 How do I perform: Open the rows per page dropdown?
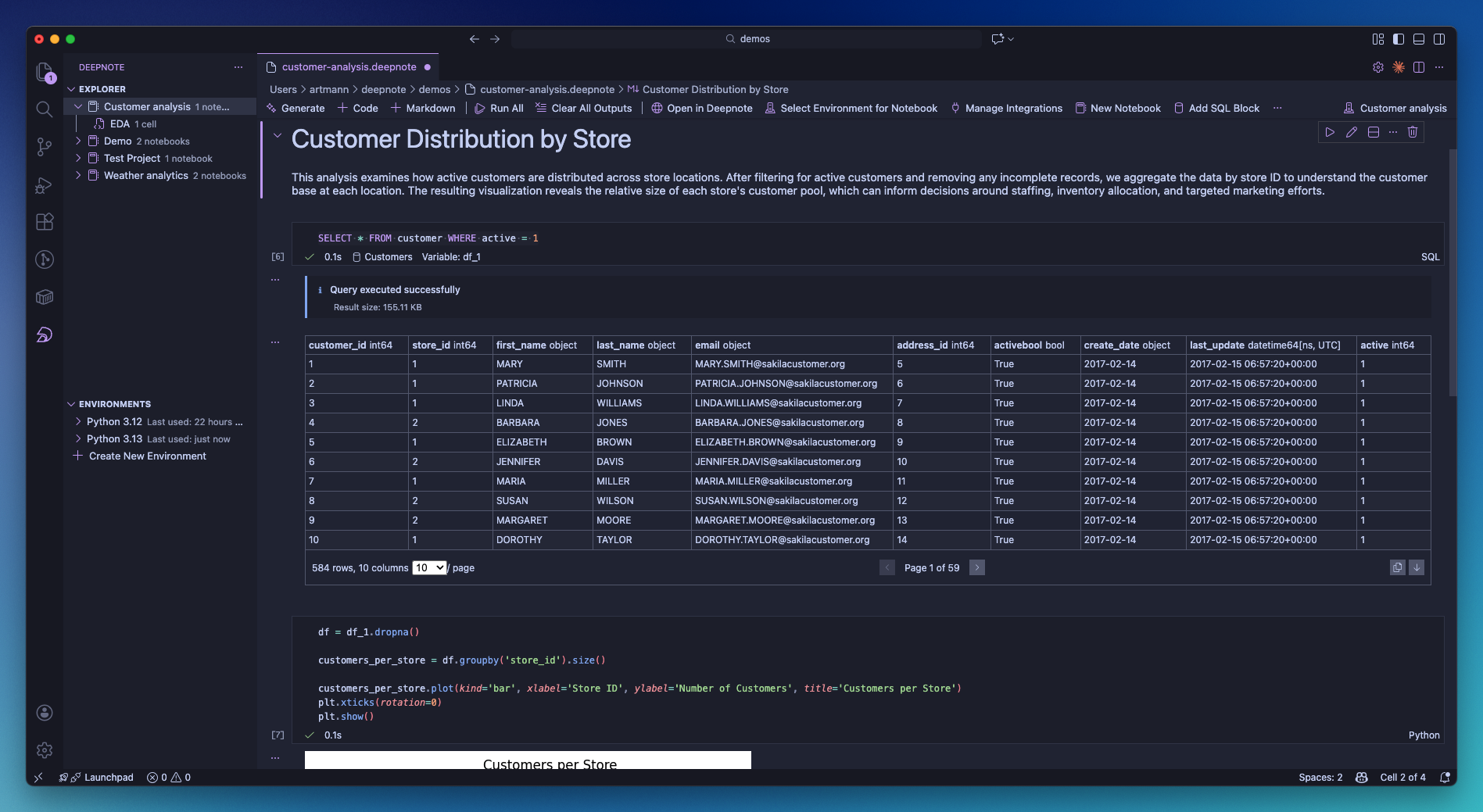pyautogui.click(x=429, y=567)
